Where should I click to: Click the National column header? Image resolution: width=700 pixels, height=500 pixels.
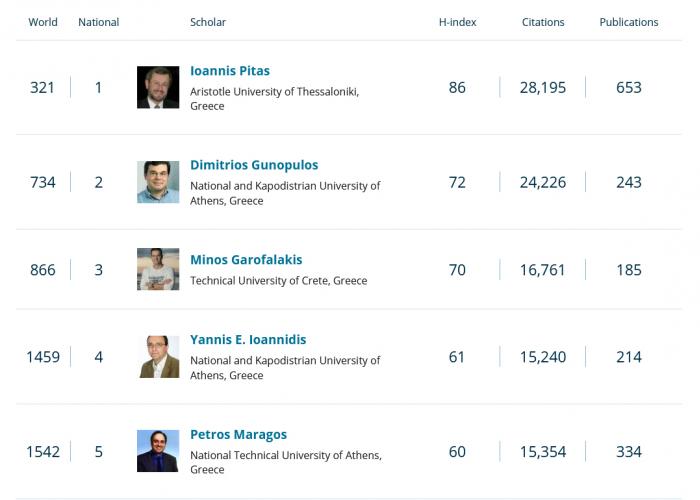99,22
